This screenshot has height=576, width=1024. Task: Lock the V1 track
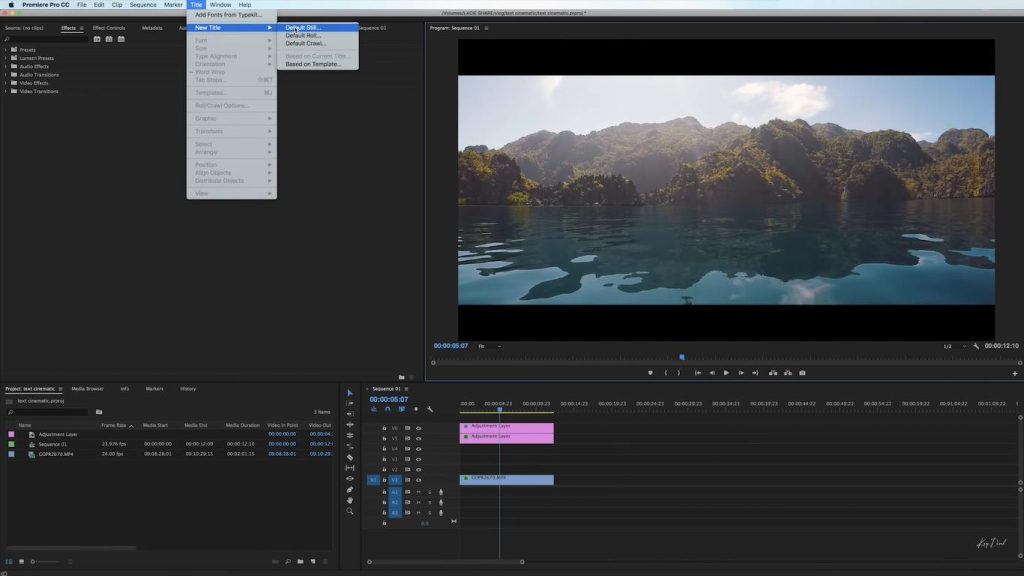tap(385, 480)
